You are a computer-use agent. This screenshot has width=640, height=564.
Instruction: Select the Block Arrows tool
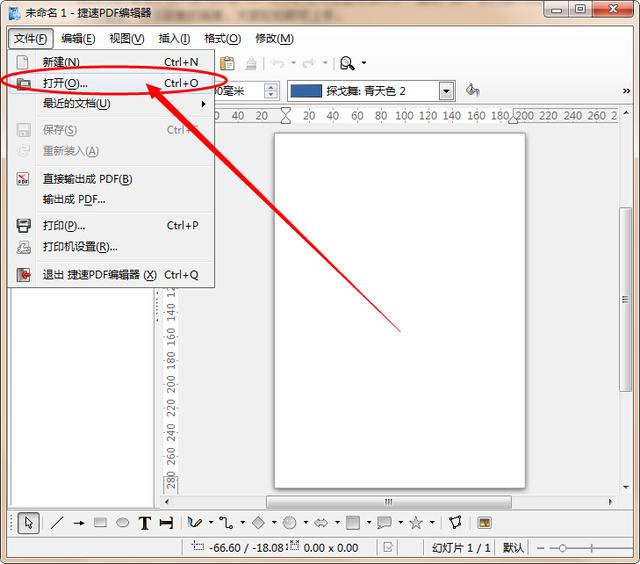click(x=321, y=523)
